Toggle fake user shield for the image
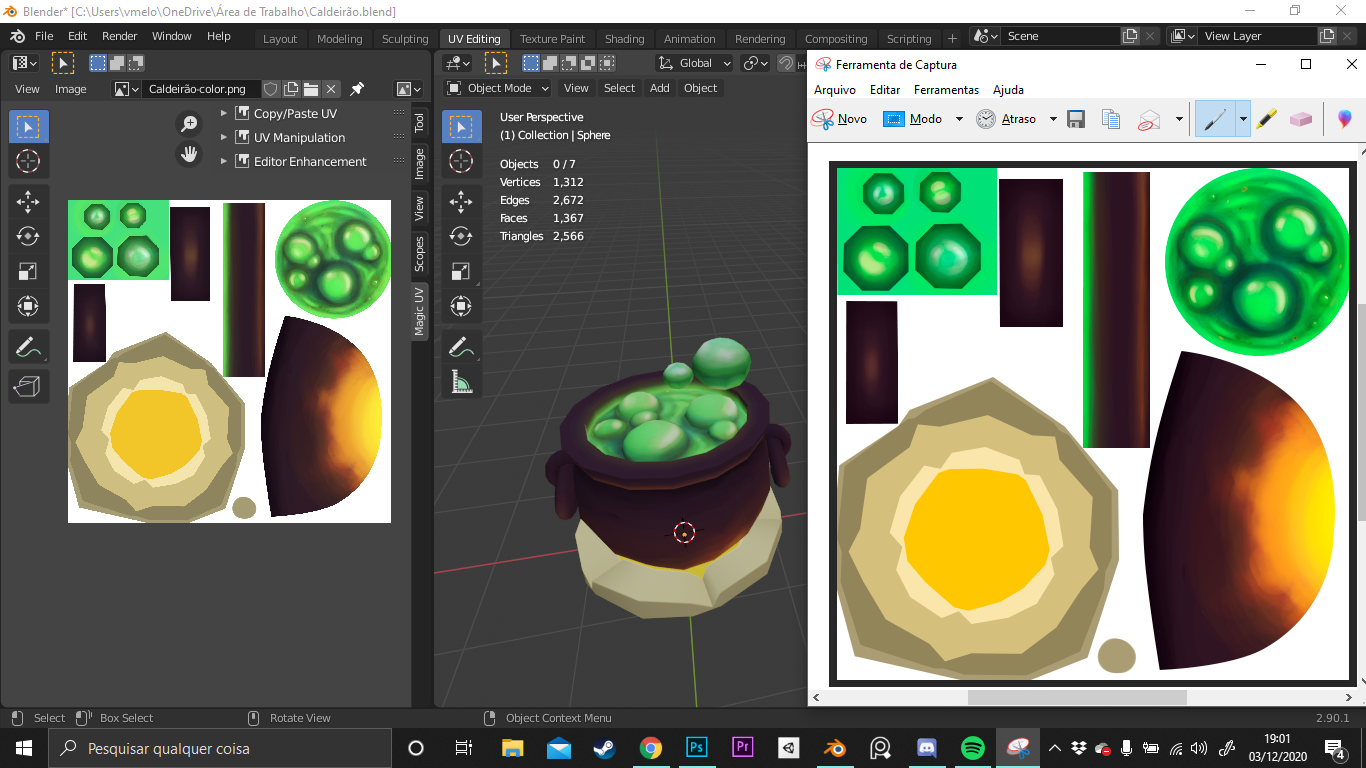The height and width of the screenshot is (768, 1366). 270,89
